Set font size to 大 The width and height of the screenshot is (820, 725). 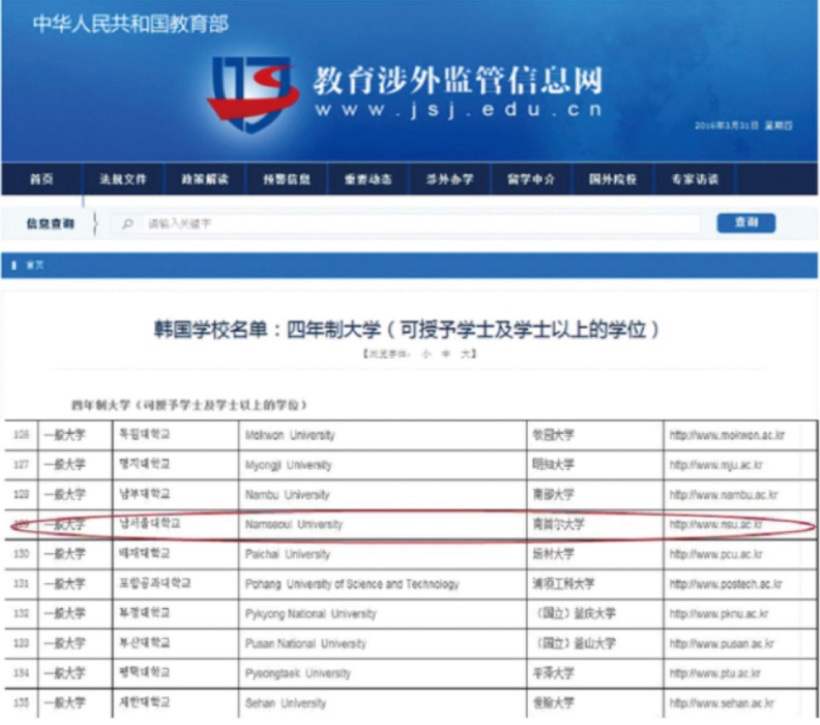coord(465,354)
